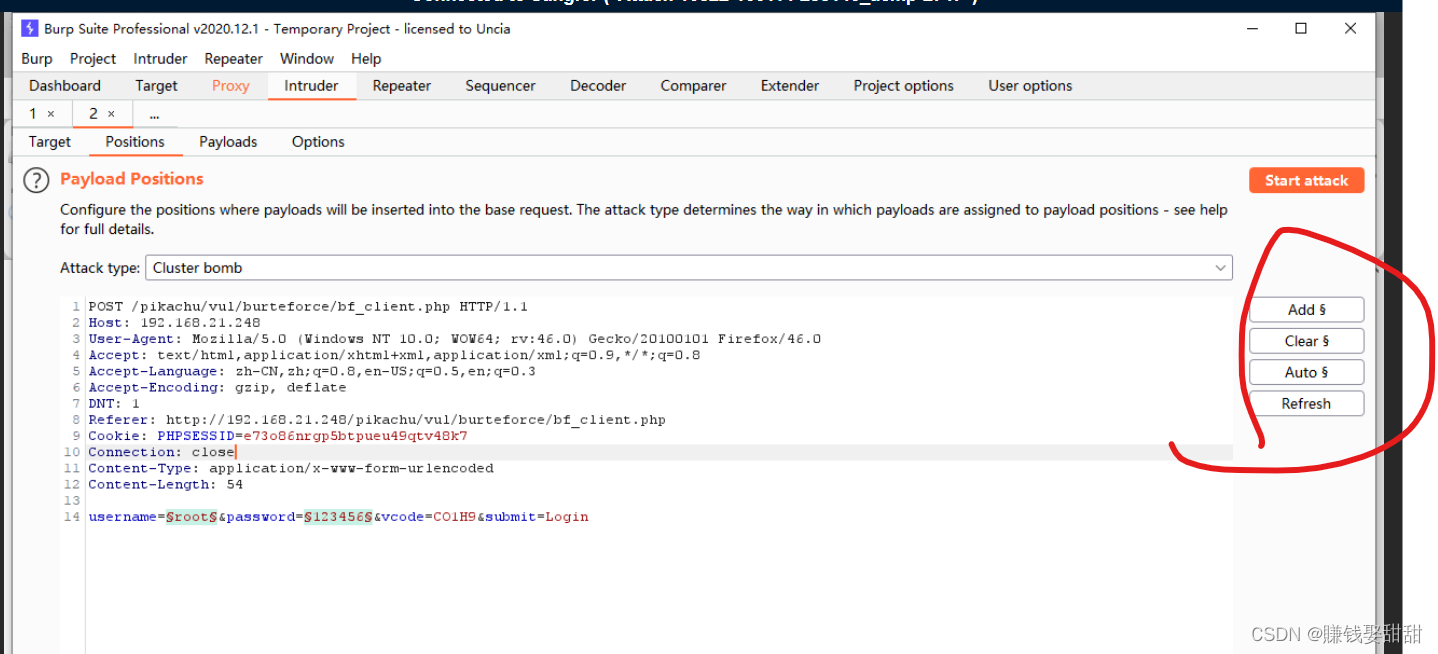Open the Sequencer tab
1438x654 pixels.
click(500, 86)
